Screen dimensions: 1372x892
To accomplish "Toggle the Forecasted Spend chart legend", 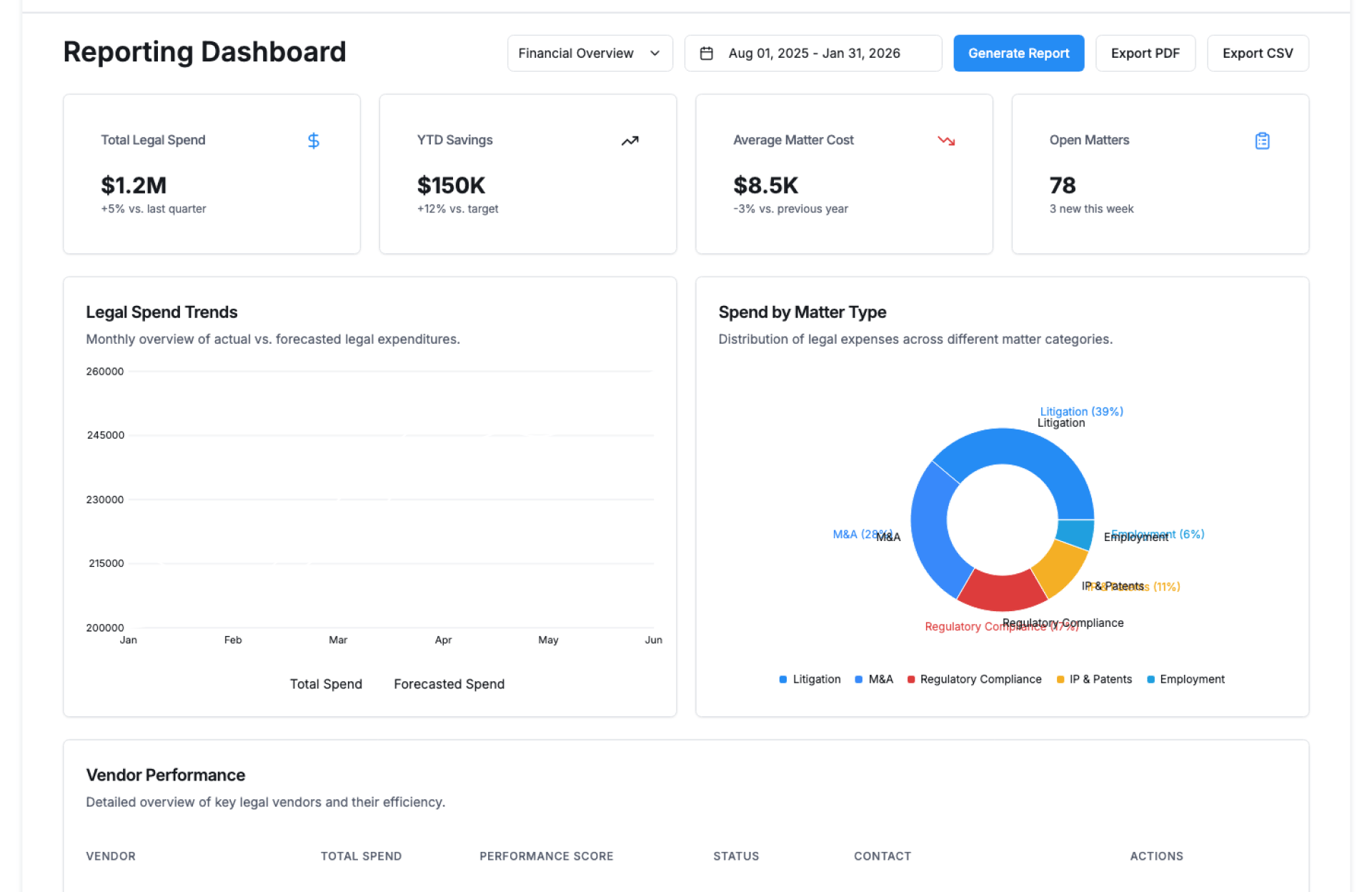I will click(449, 684).
